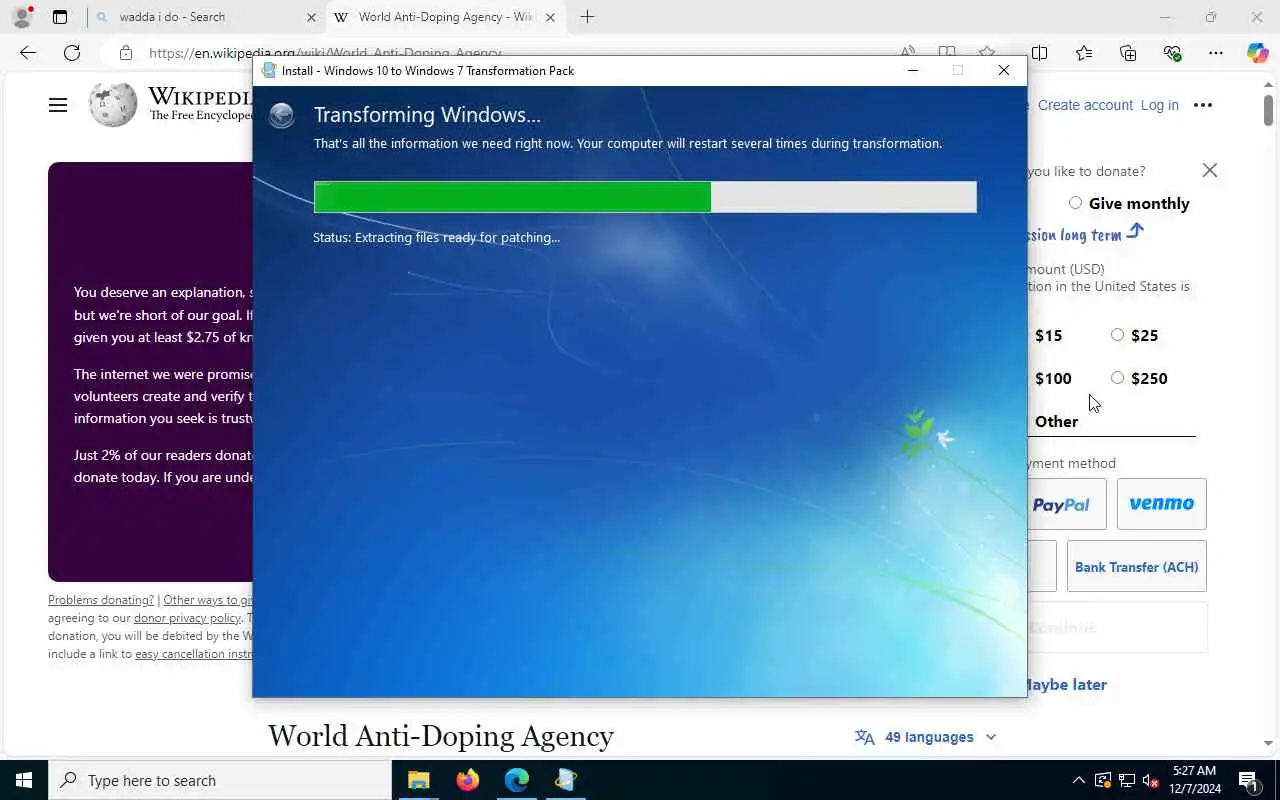Select the $25 donation amount

1117,335
